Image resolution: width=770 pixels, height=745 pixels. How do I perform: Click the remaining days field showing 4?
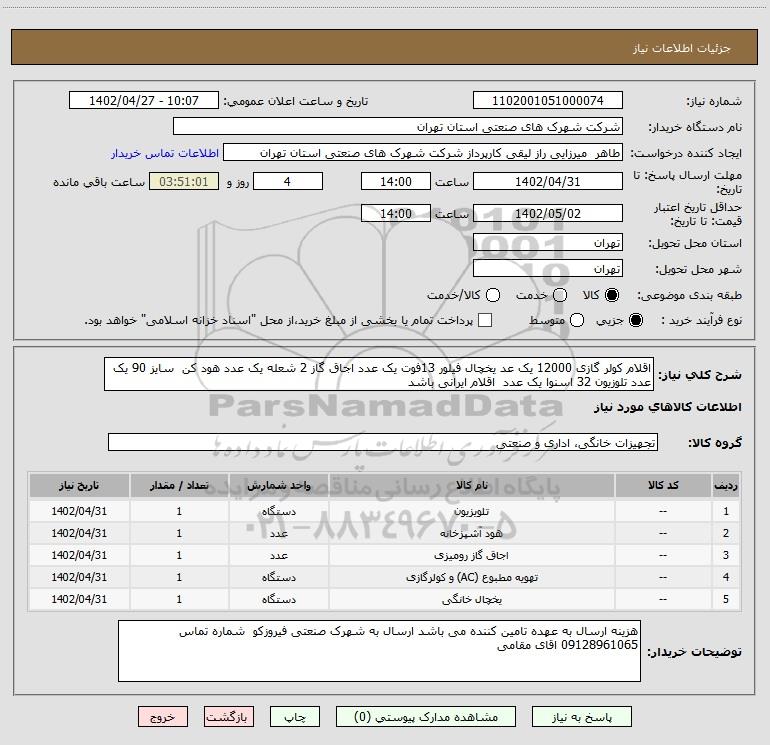(288, 181)
